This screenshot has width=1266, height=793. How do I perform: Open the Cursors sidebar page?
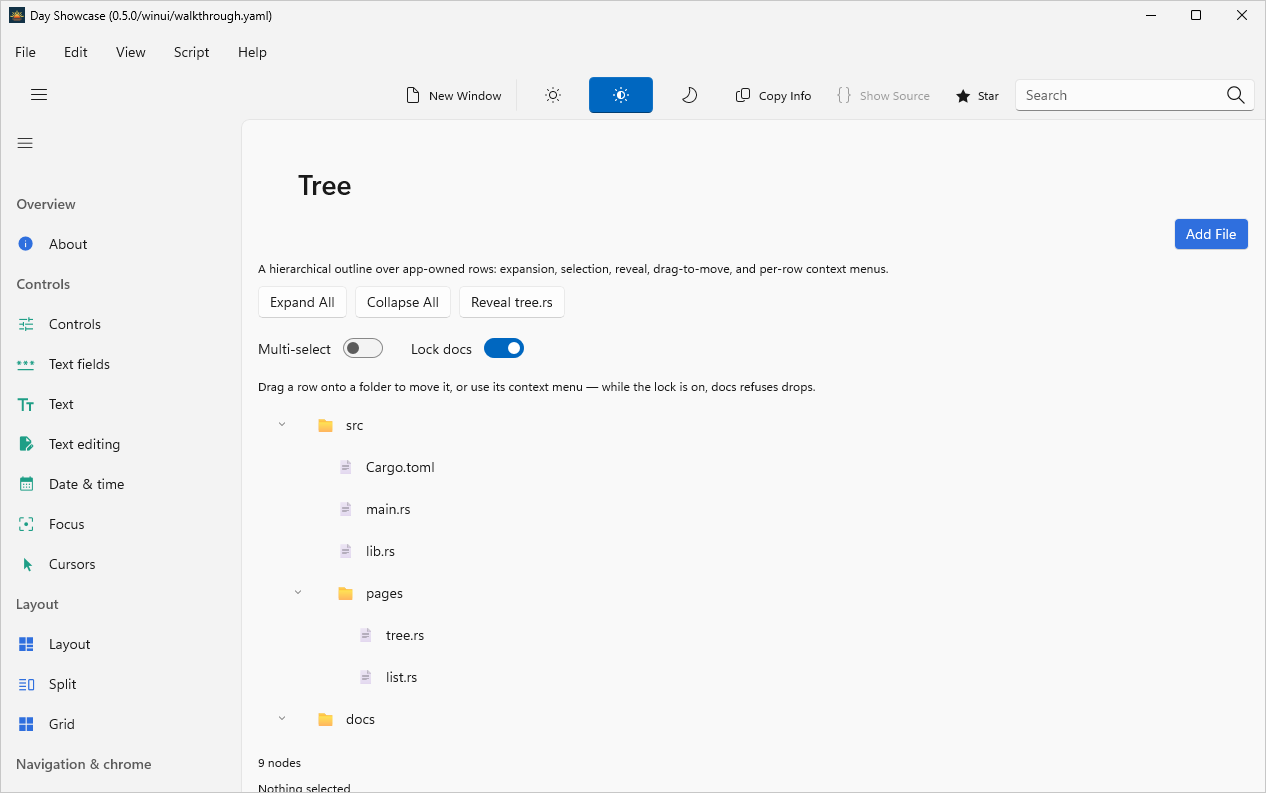120,564
